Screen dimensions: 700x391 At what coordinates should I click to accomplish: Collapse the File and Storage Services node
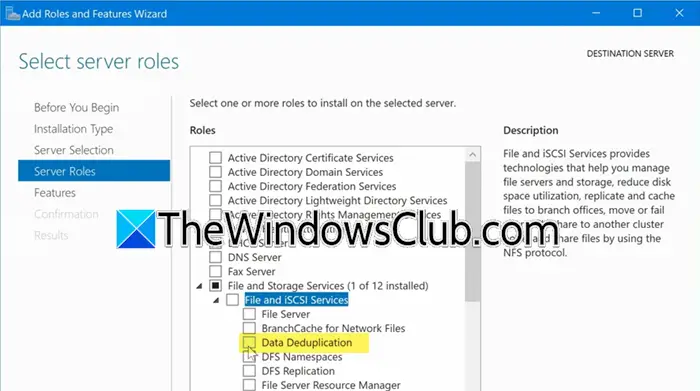click(199, 286)
